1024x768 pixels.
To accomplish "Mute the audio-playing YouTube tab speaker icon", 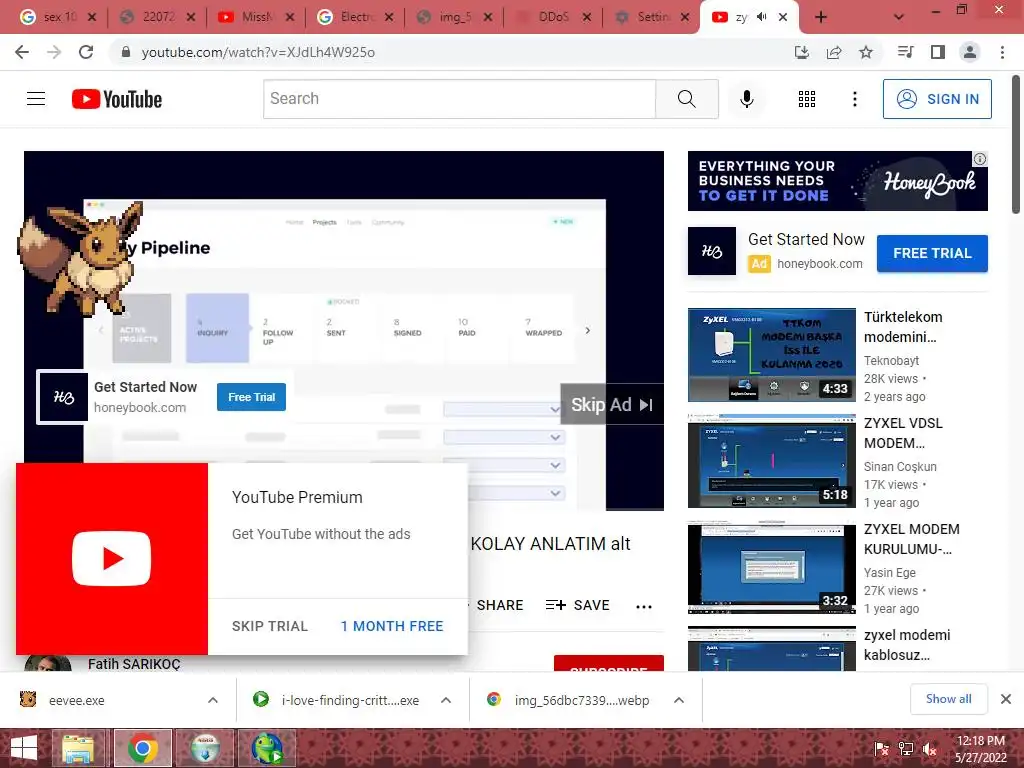I will [x=761, y=17].
